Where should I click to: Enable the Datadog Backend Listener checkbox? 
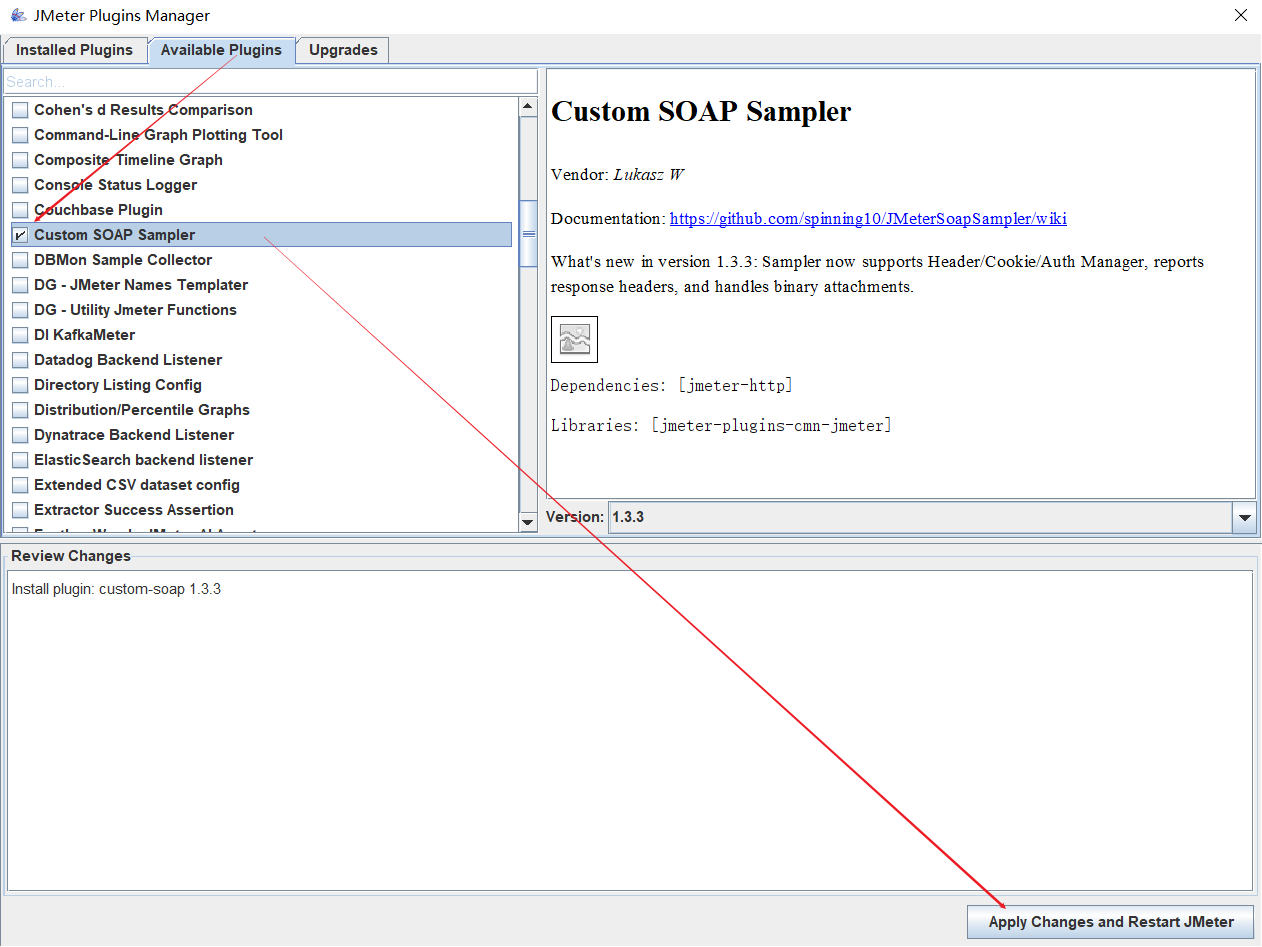pos(20,360)
